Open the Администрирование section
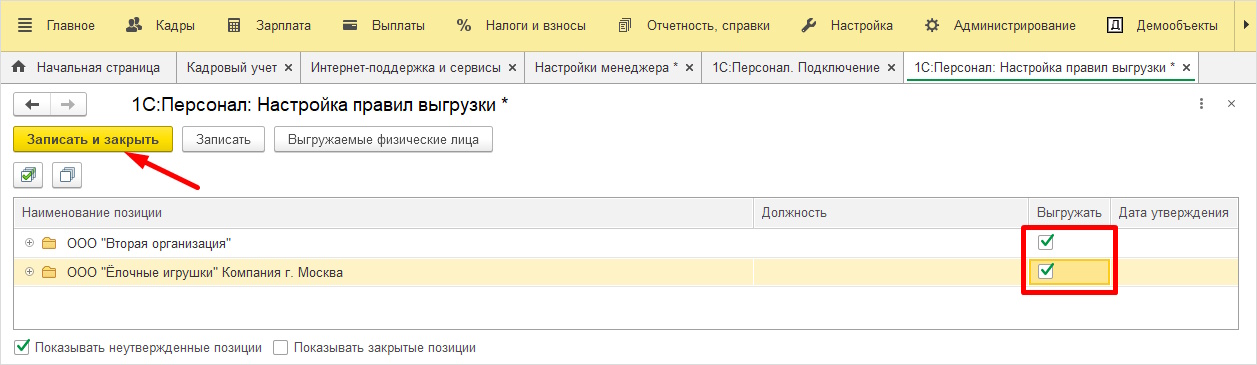Screen dimensions: 1257x365 point(999,25)
